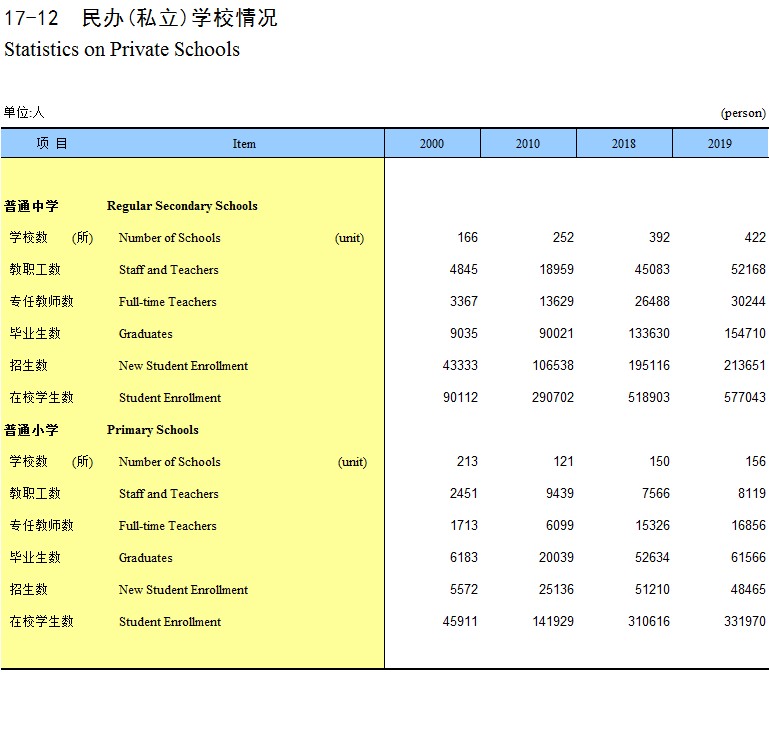Click the value 52168
Screen dimensions: 769x734
[x=748, y=270]
